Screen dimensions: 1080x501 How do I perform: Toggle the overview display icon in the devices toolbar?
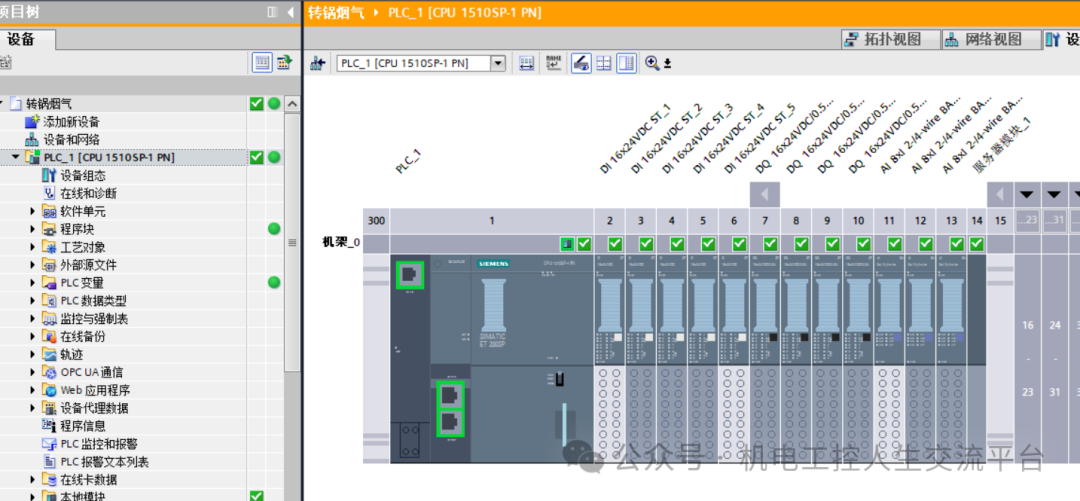click(262, 63)
